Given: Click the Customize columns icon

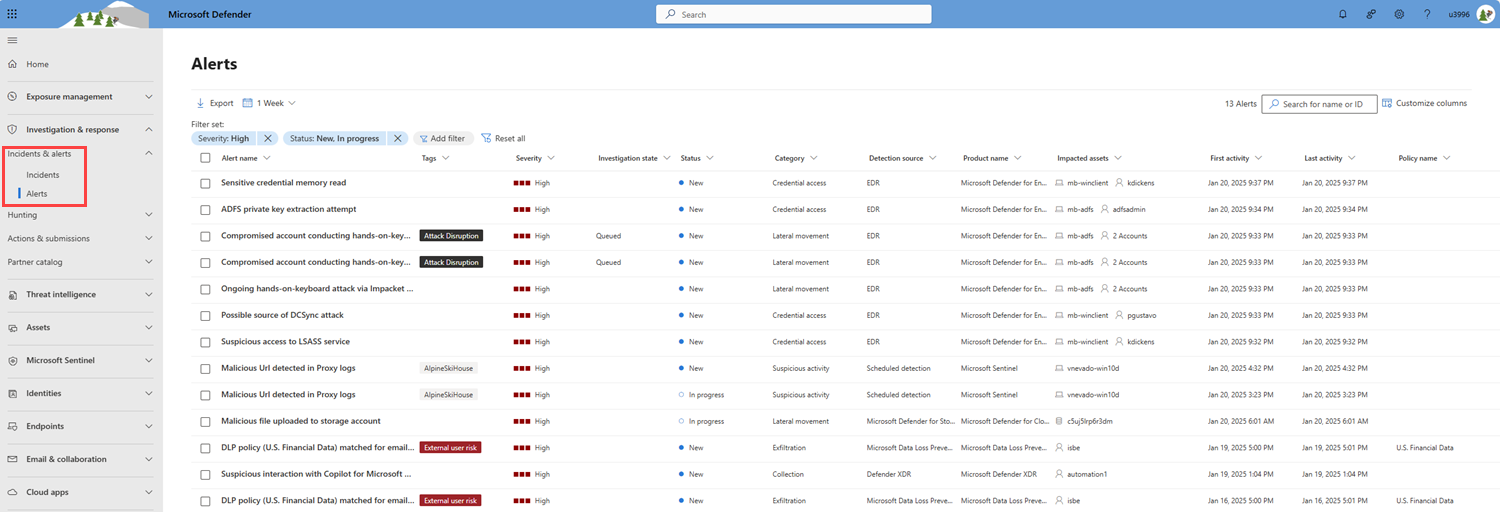Looking at the screenshot, I should click(1387, 103).
